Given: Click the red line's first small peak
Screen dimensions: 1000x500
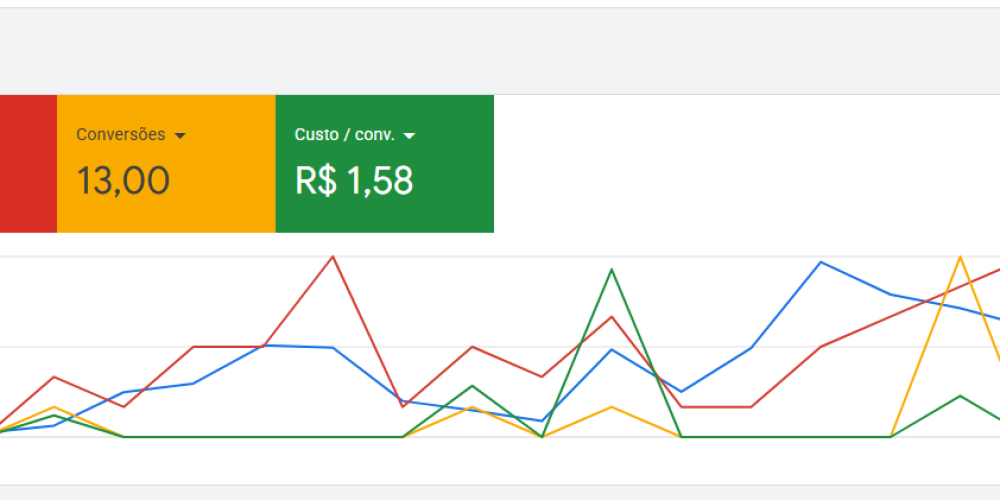Looking at the screenshot, I should (x=54, y=377).
